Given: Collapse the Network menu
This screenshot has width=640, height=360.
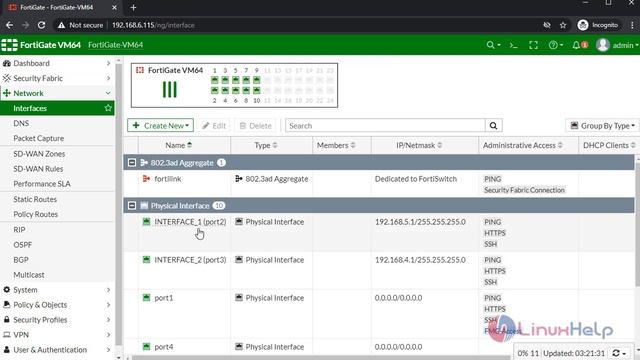Looking at the screenshot, I should (x=57, y=93).
